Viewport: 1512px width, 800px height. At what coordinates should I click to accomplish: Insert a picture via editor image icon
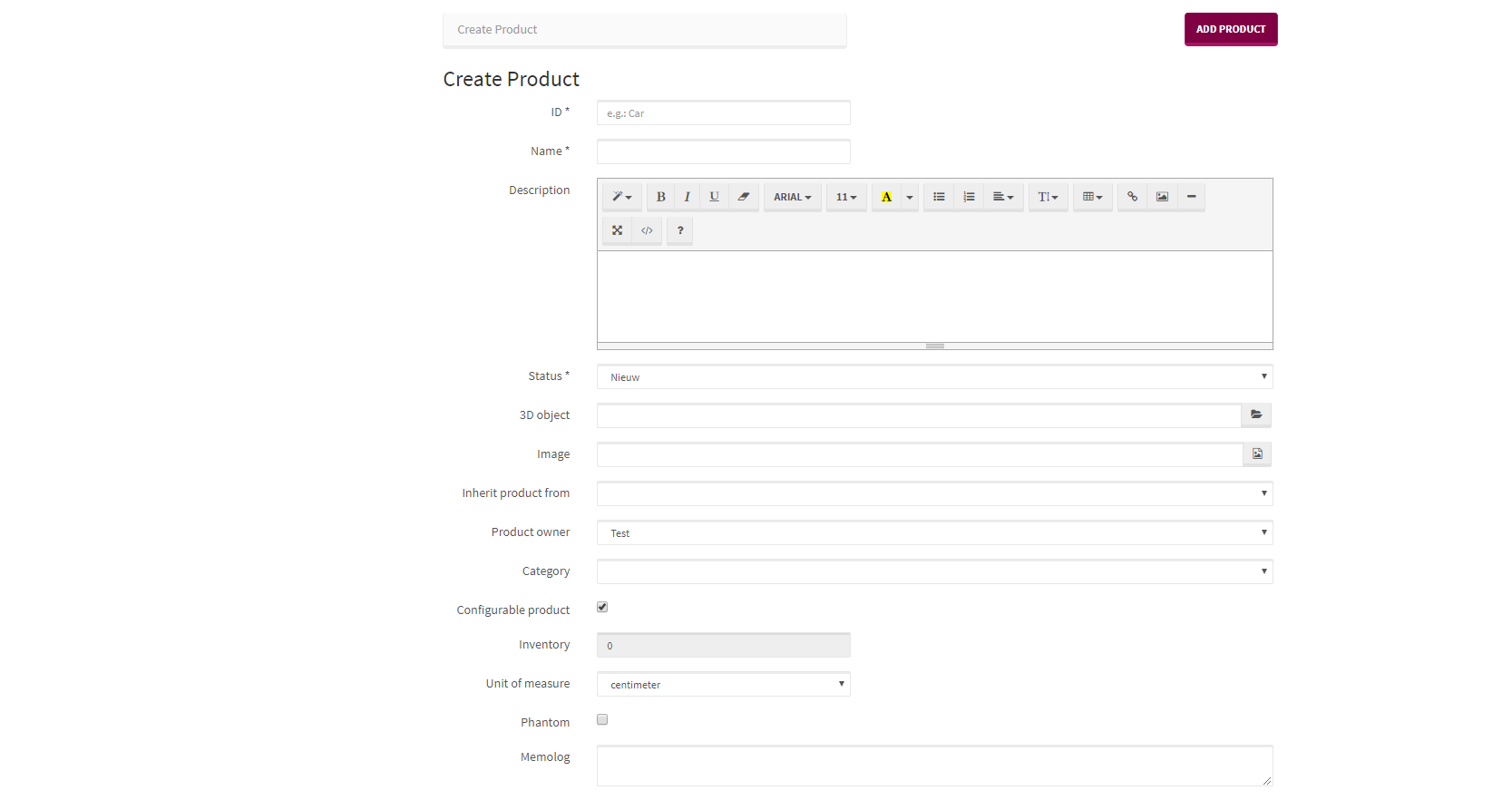[x=1162, y=197]
